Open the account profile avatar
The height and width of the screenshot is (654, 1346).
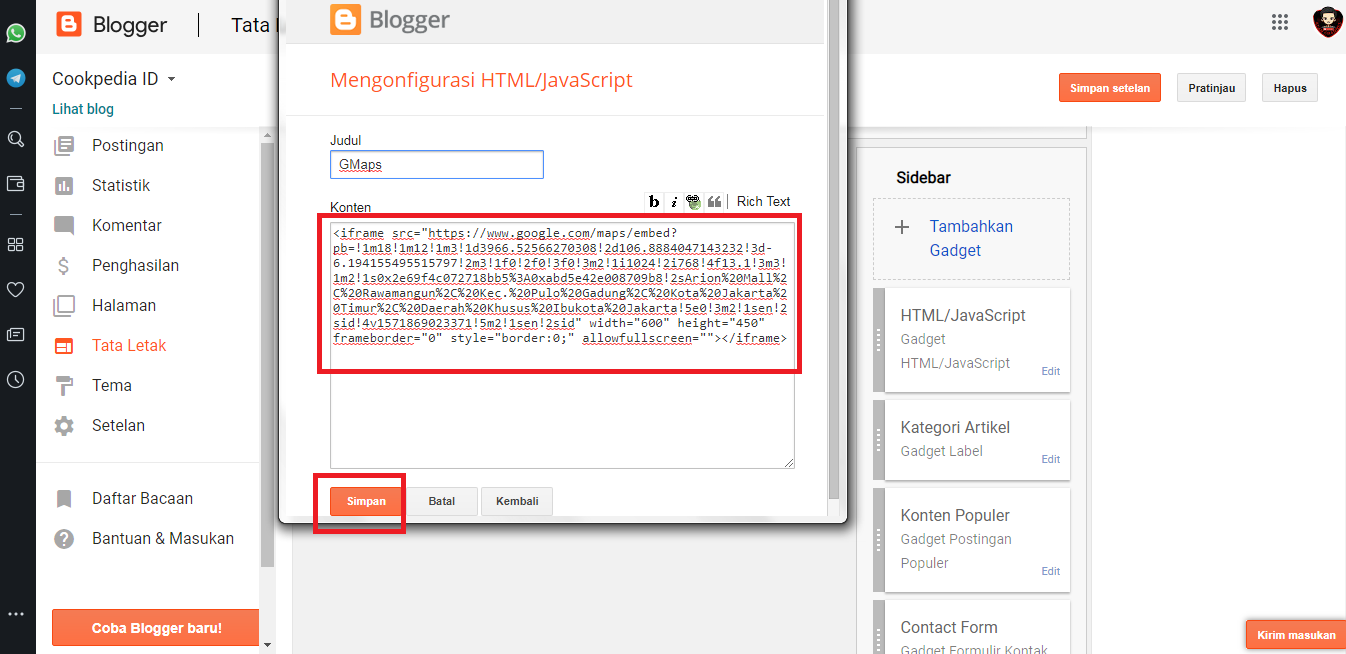pyautogui.click(x=1327, y=22)
